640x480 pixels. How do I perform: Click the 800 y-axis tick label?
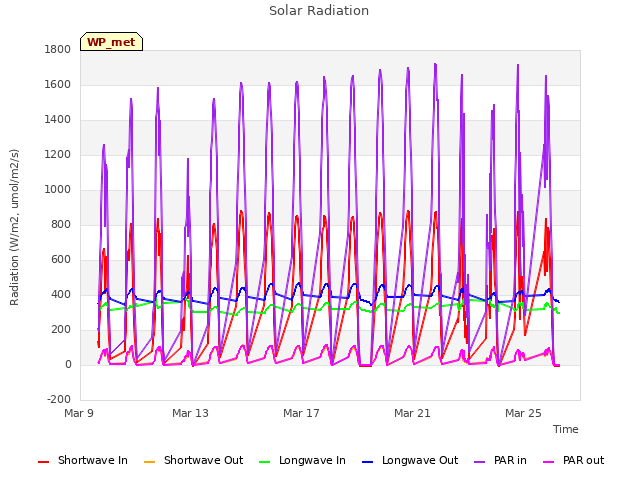61,224
